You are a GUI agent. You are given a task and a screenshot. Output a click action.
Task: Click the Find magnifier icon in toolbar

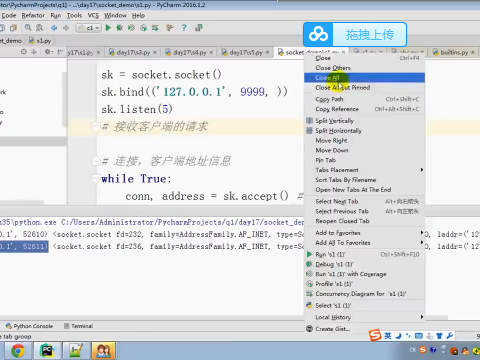point(28,28)
